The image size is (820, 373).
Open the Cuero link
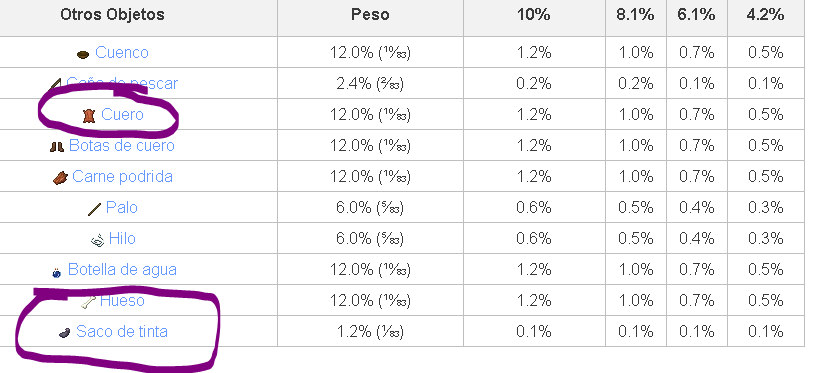(x=122, y=114)
